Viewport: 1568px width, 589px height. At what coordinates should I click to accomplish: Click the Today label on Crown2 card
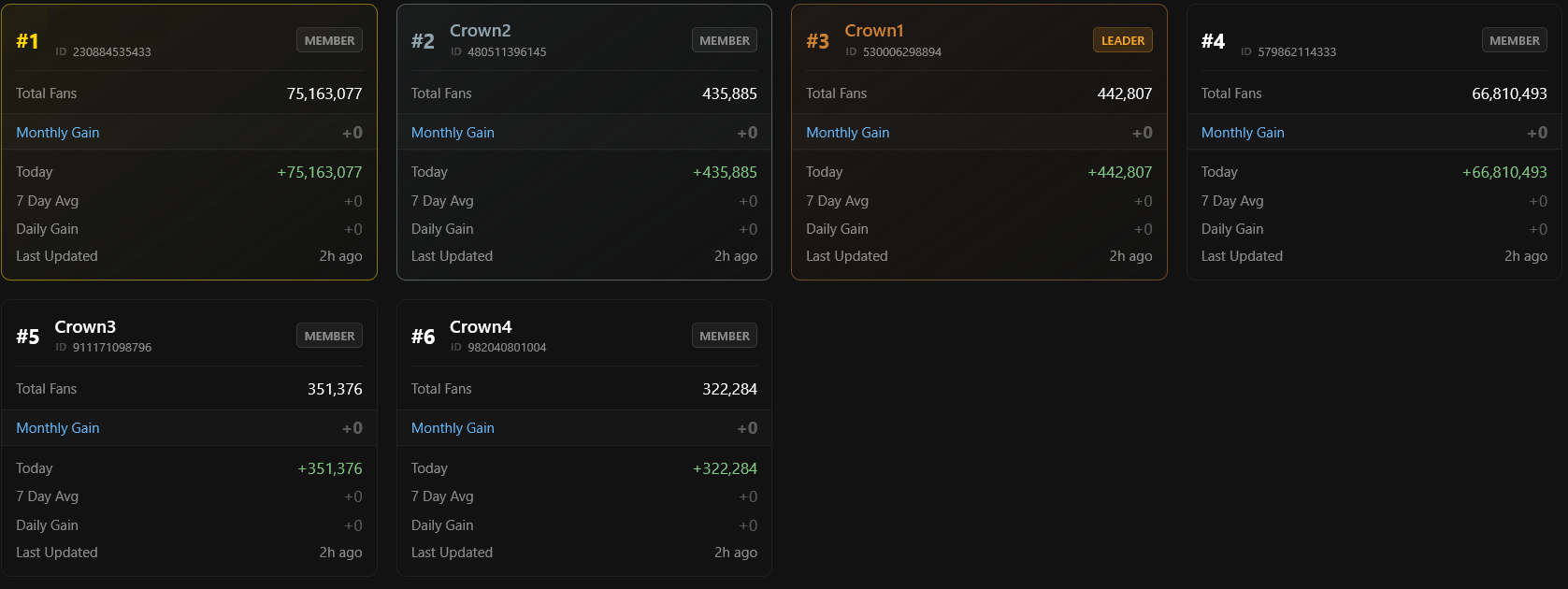tap(429, 172)
